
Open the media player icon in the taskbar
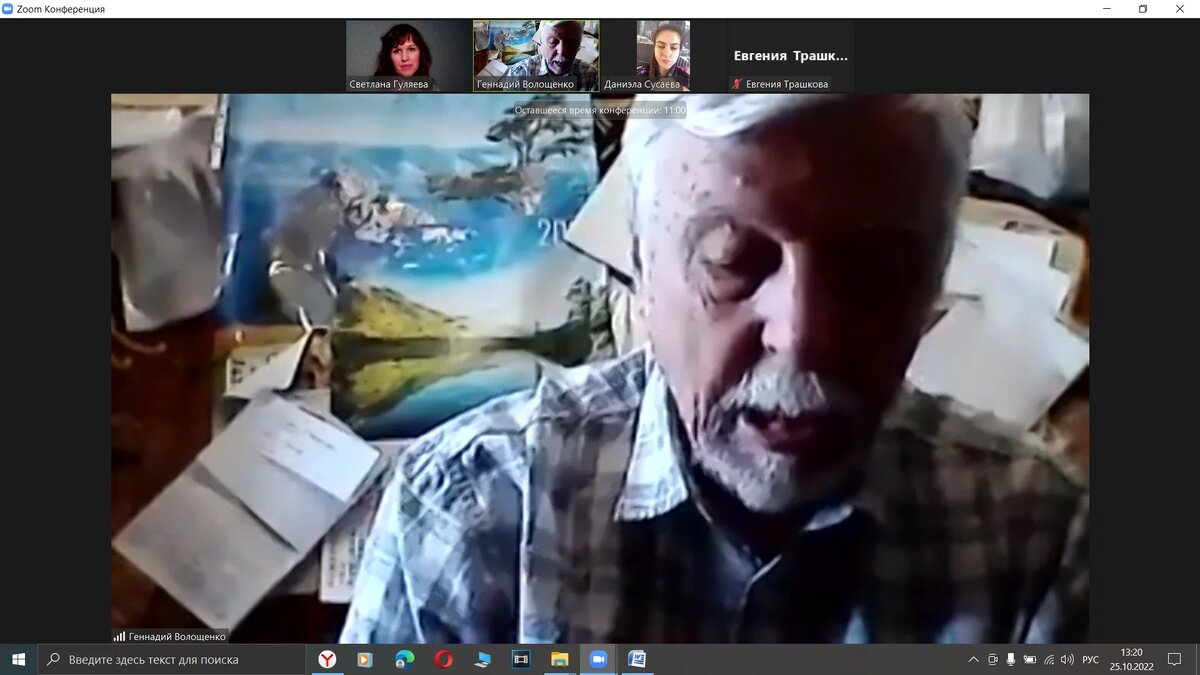pyautogui.click(x=366, y=659)
